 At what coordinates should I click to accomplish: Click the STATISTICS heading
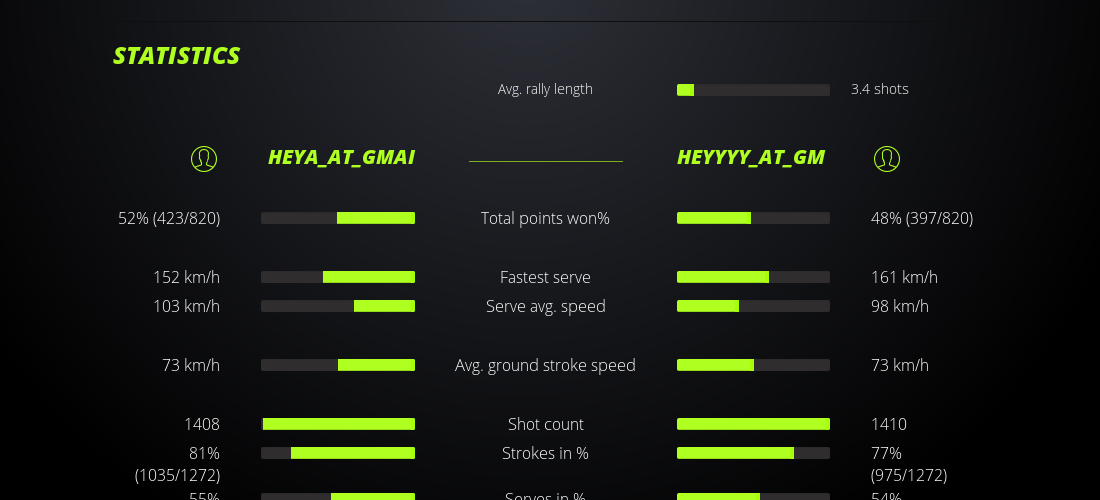pyautogui.click(x=177, y=56)
